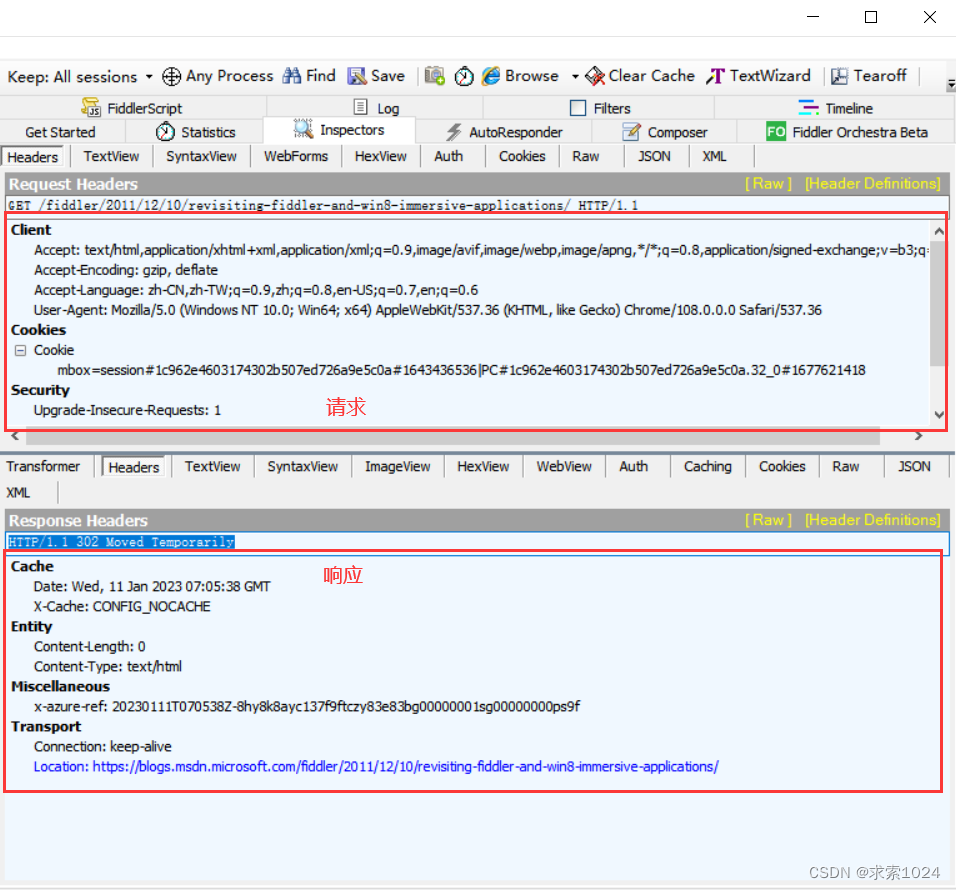
Task: Switch to the Get Started tab
Action: click(60, 132)
